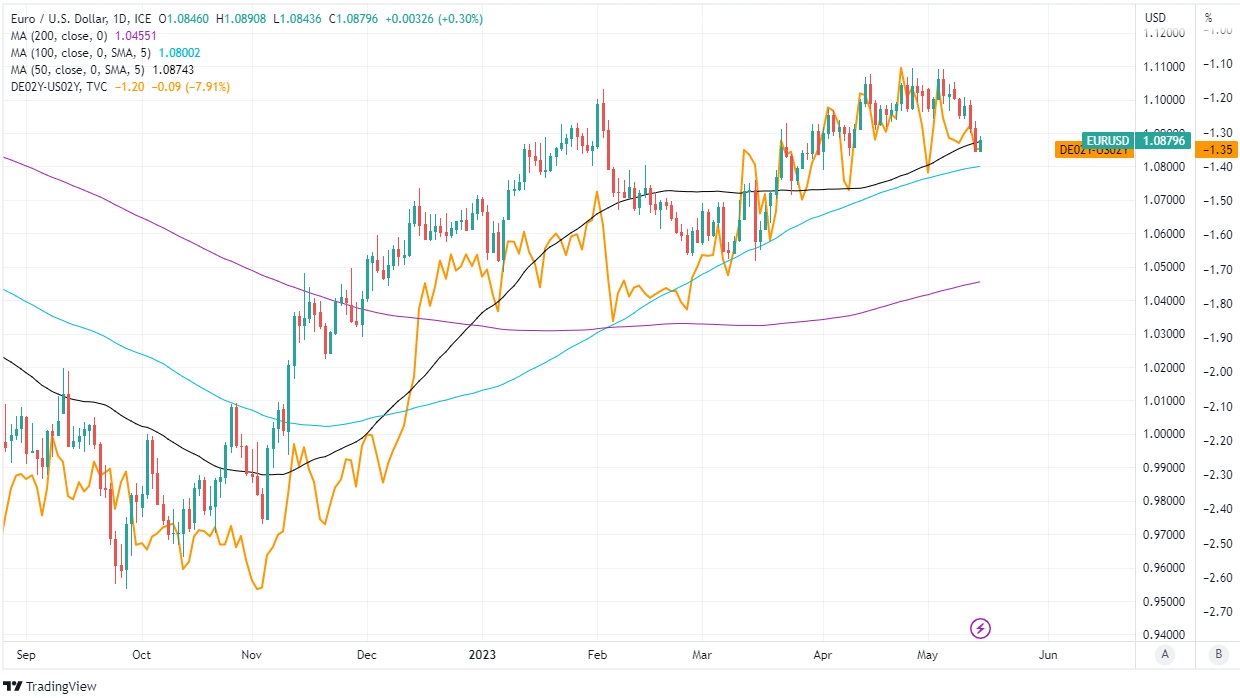Click the green EURUSD price label
1240x698 pixels.
pyautogui.click(x=1107, y=141)
